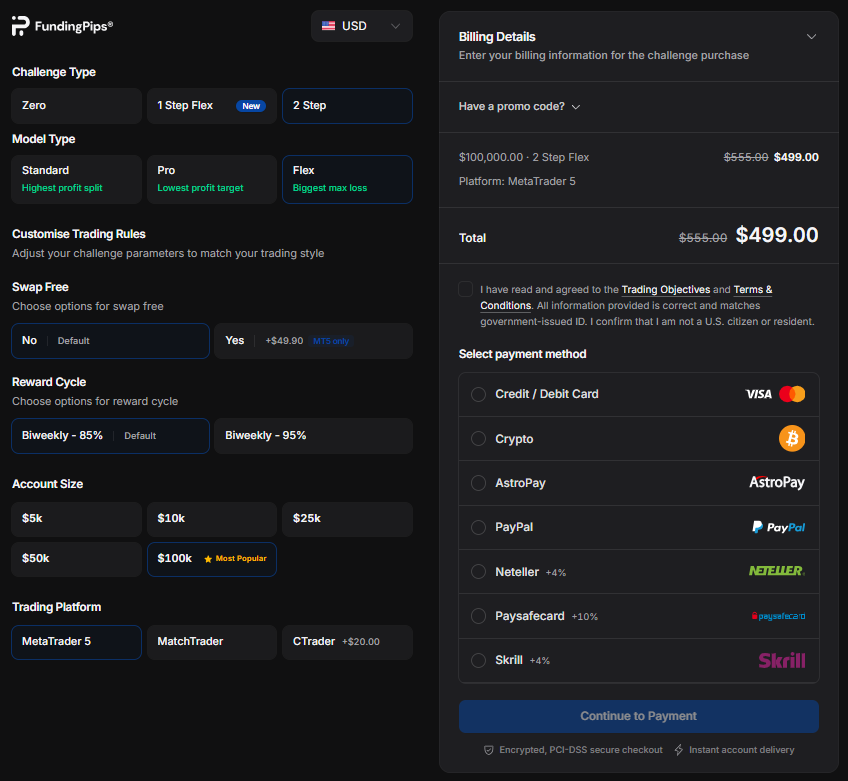Select the Standard model type
The width and height of the screenshot is (848, 781).
point(76,180)
